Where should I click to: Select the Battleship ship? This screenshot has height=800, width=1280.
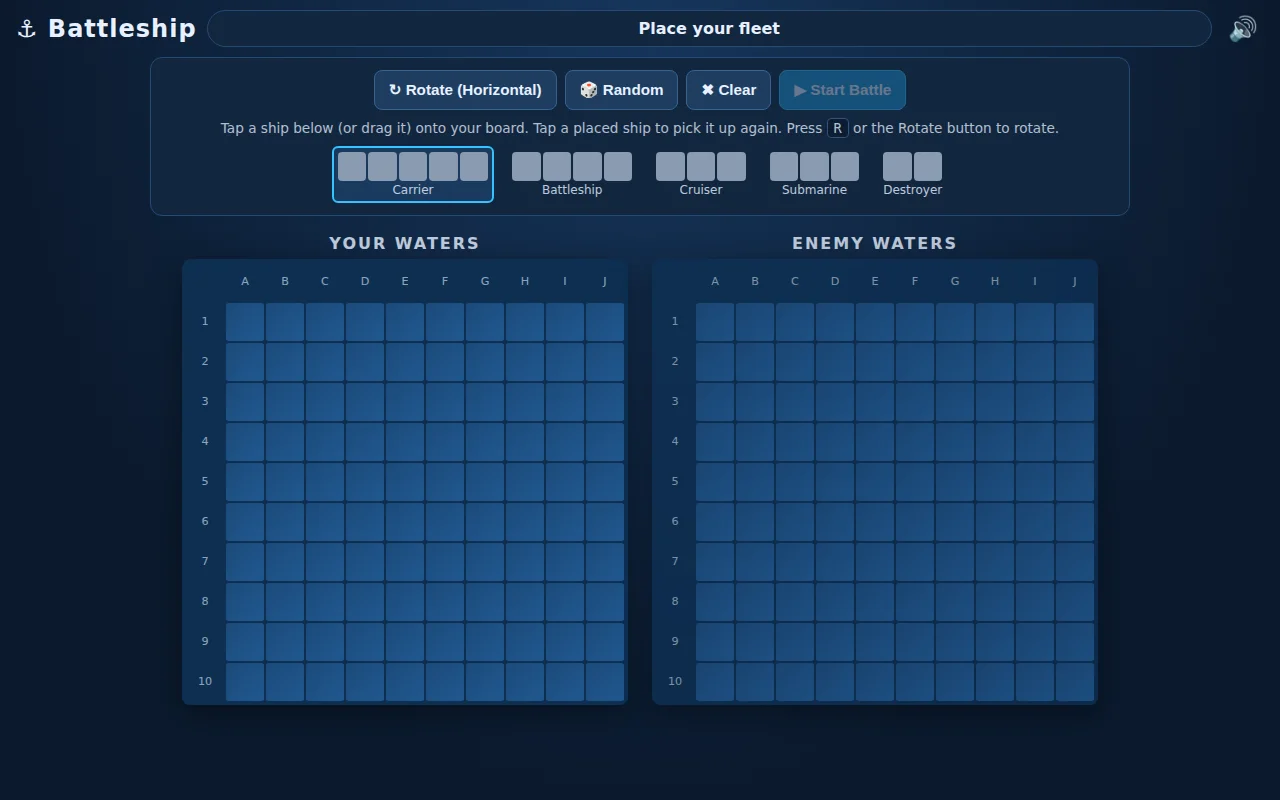572,175
